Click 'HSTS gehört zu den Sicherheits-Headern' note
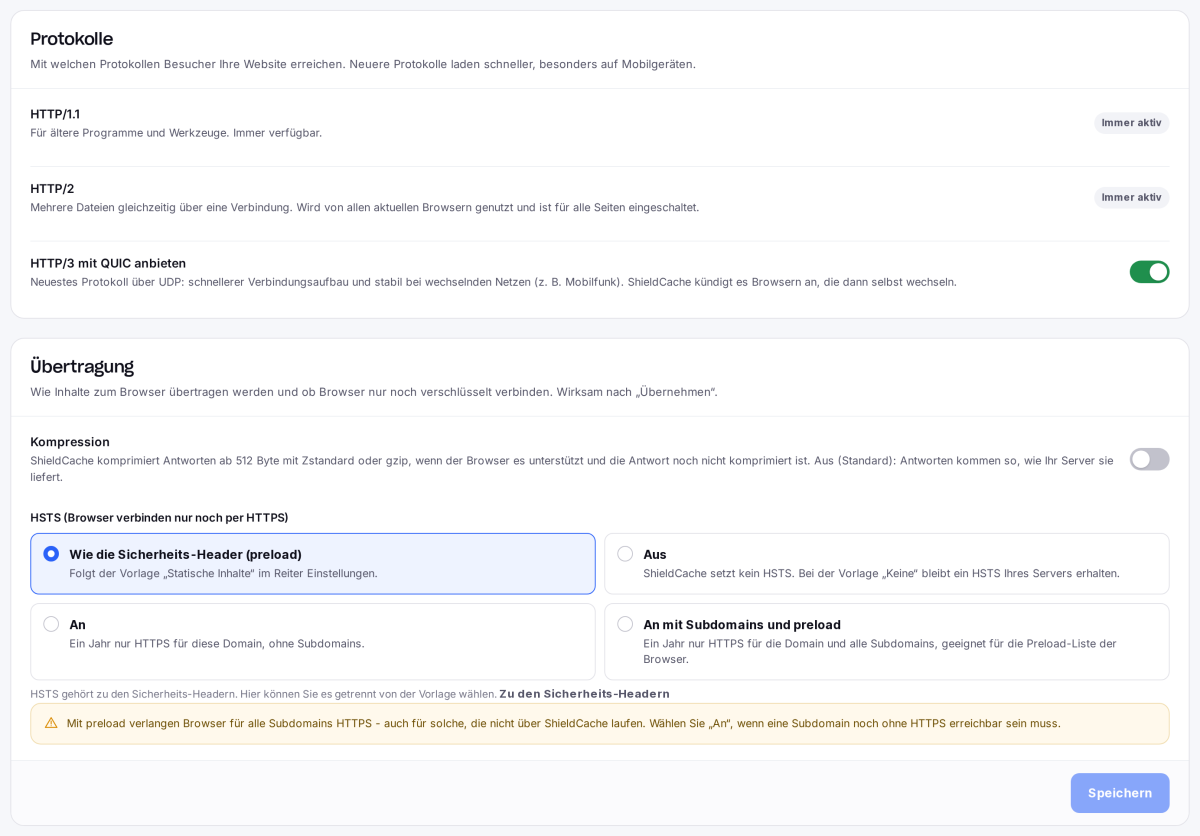 pyautogui.click(x=263, y=694)
